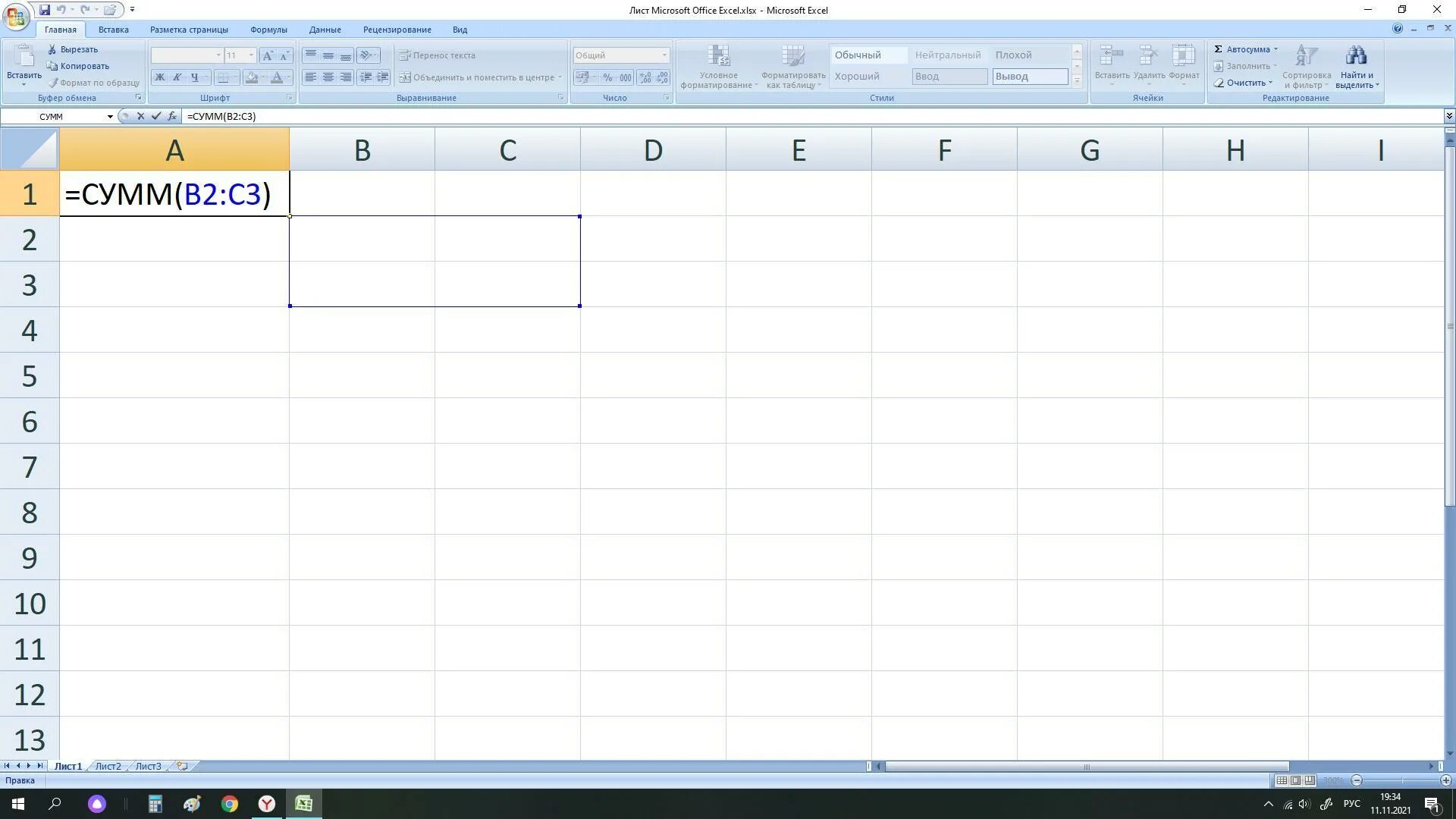Apply the Хороший cell style
The image size is (1456, 819).
869,77
